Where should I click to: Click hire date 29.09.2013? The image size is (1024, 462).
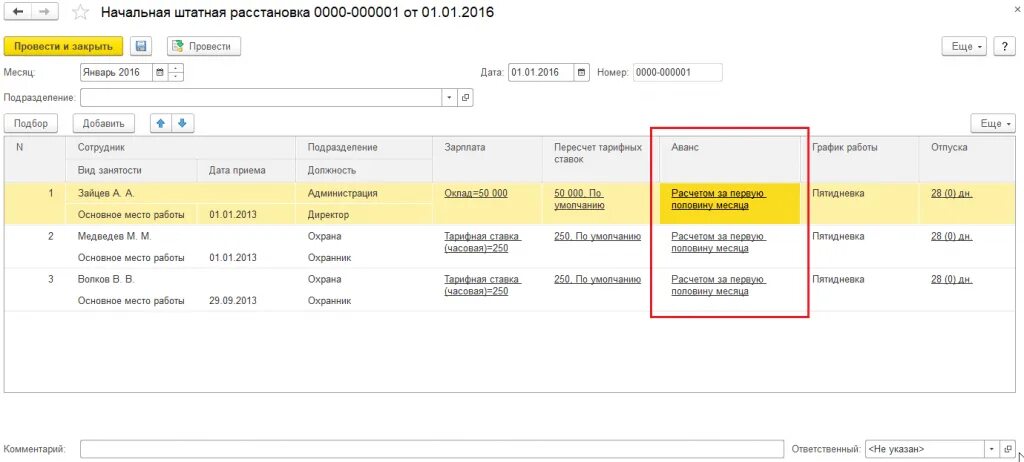[x=233, y=301]
